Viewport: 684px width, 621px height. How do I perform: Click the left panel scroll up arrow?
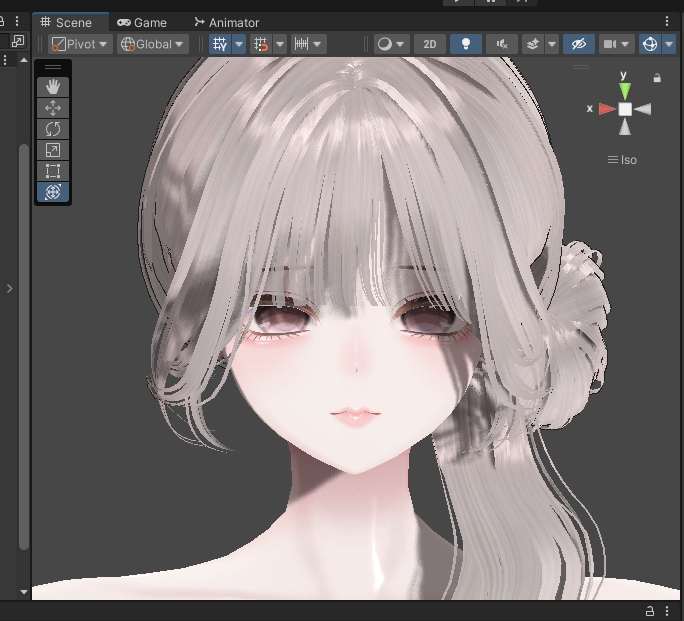tap(24, 60)
